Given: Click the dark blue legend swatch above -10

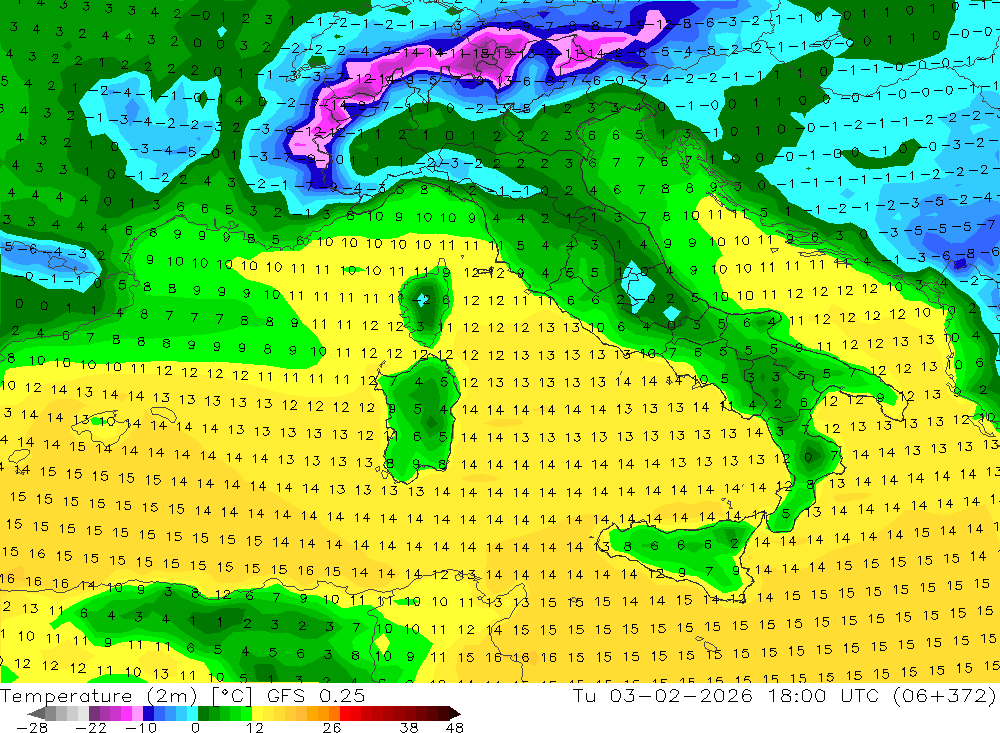Looking at the screenshot, I should [x=148, y=713].
